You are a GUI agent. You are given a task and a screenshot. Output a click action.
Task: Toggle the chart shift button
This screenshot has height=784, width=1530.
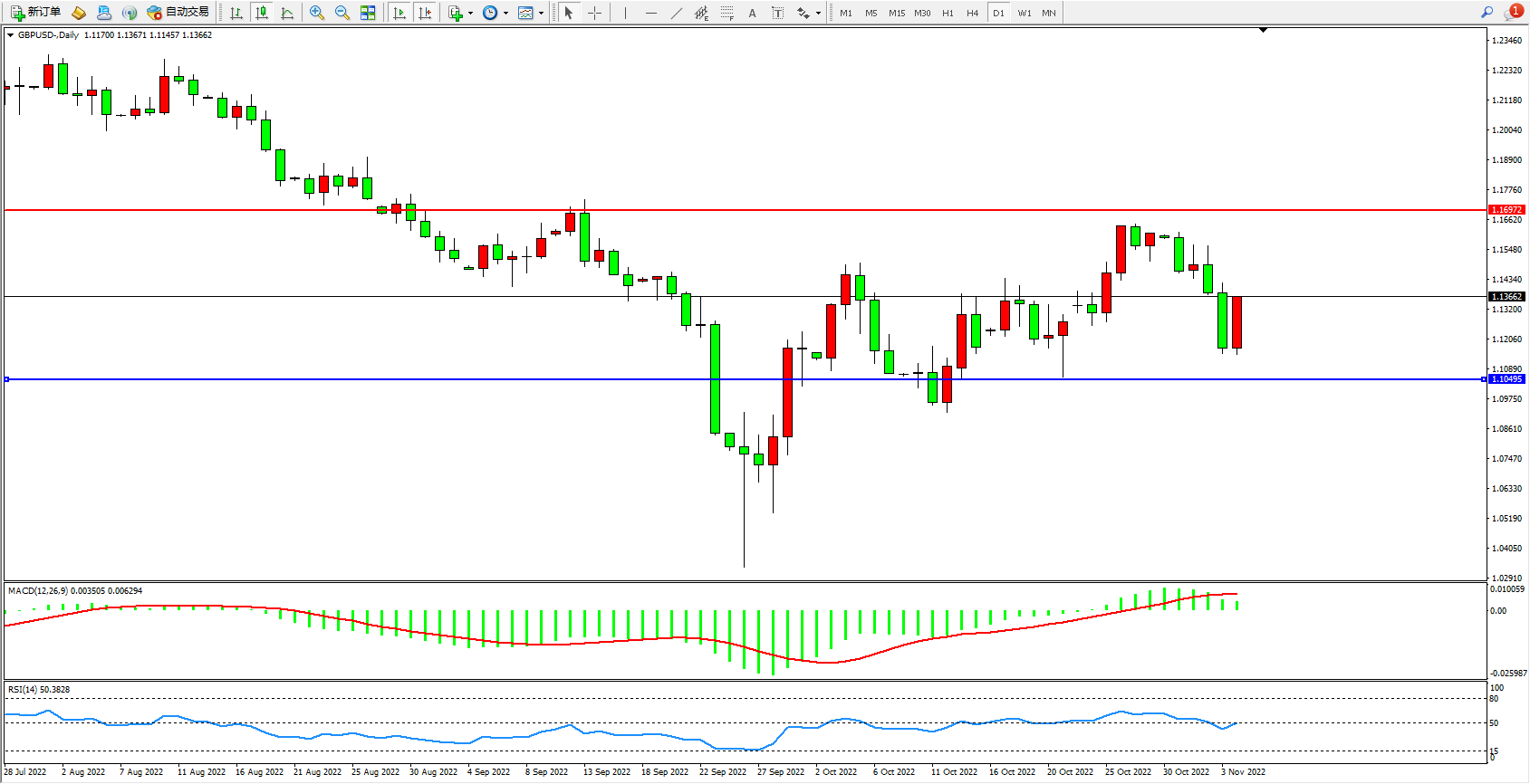[424, 13]
